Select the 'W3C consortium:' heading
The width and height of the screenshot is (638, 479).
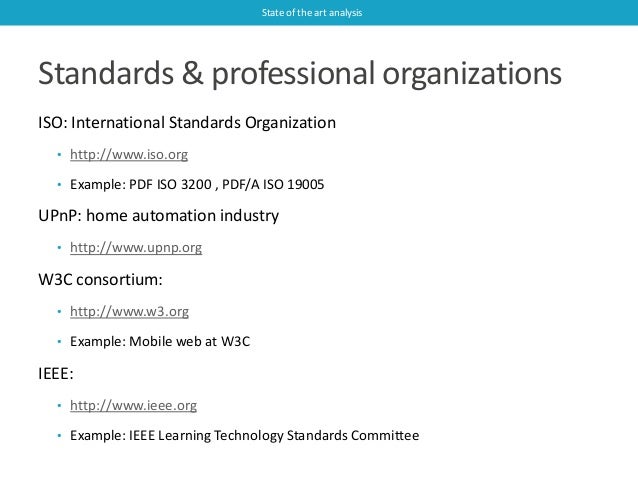(100, 280)
